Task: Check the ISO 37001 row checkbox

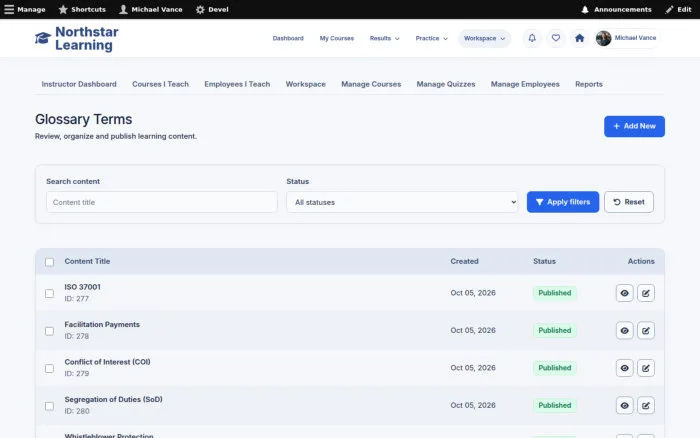Action: click(x=50, y=293)
